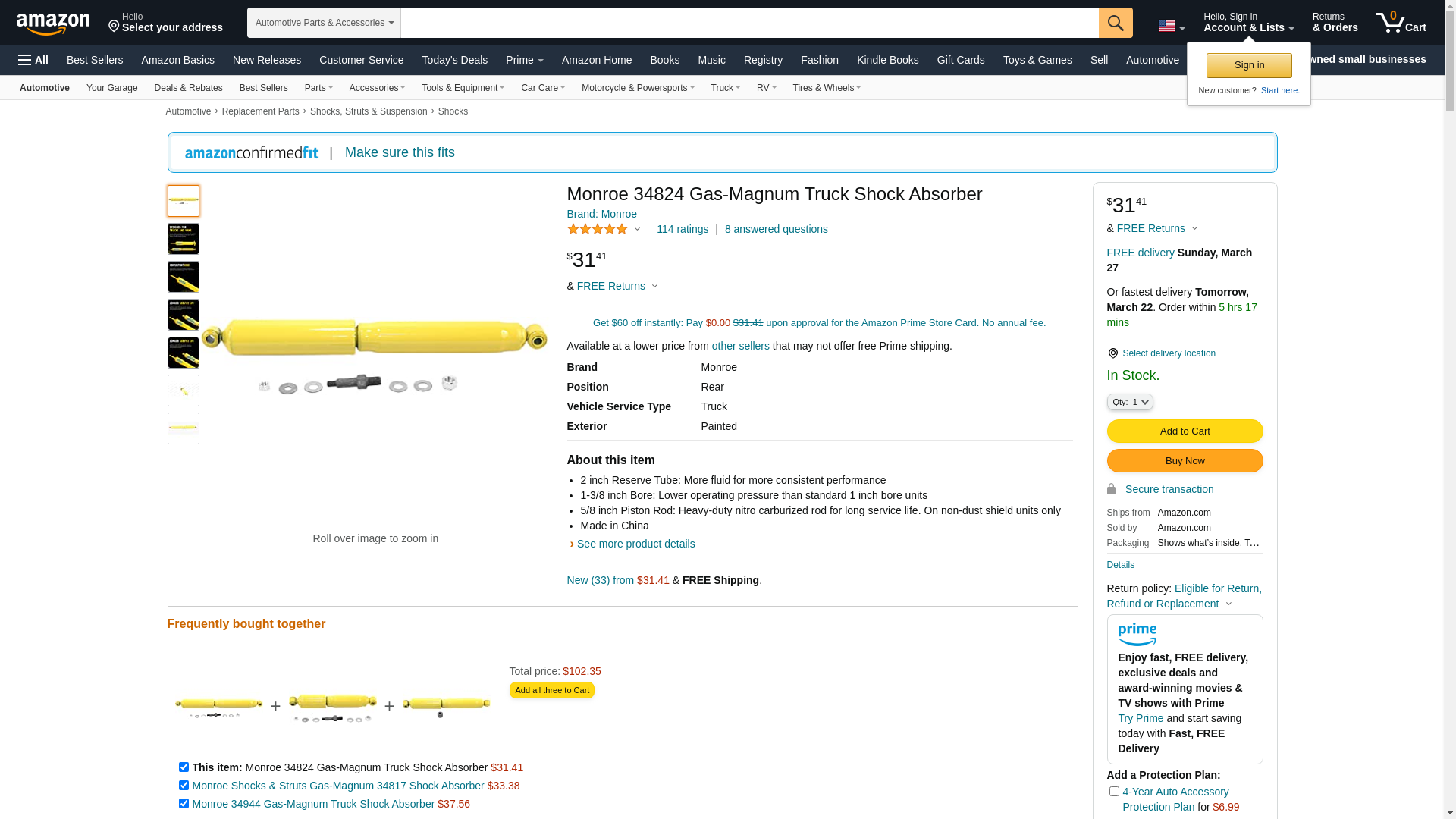The image size is (1456, 819).
Task: Uncheck Monroe 34817 Shock Absorber checkbox
Action: click(184, 786)
